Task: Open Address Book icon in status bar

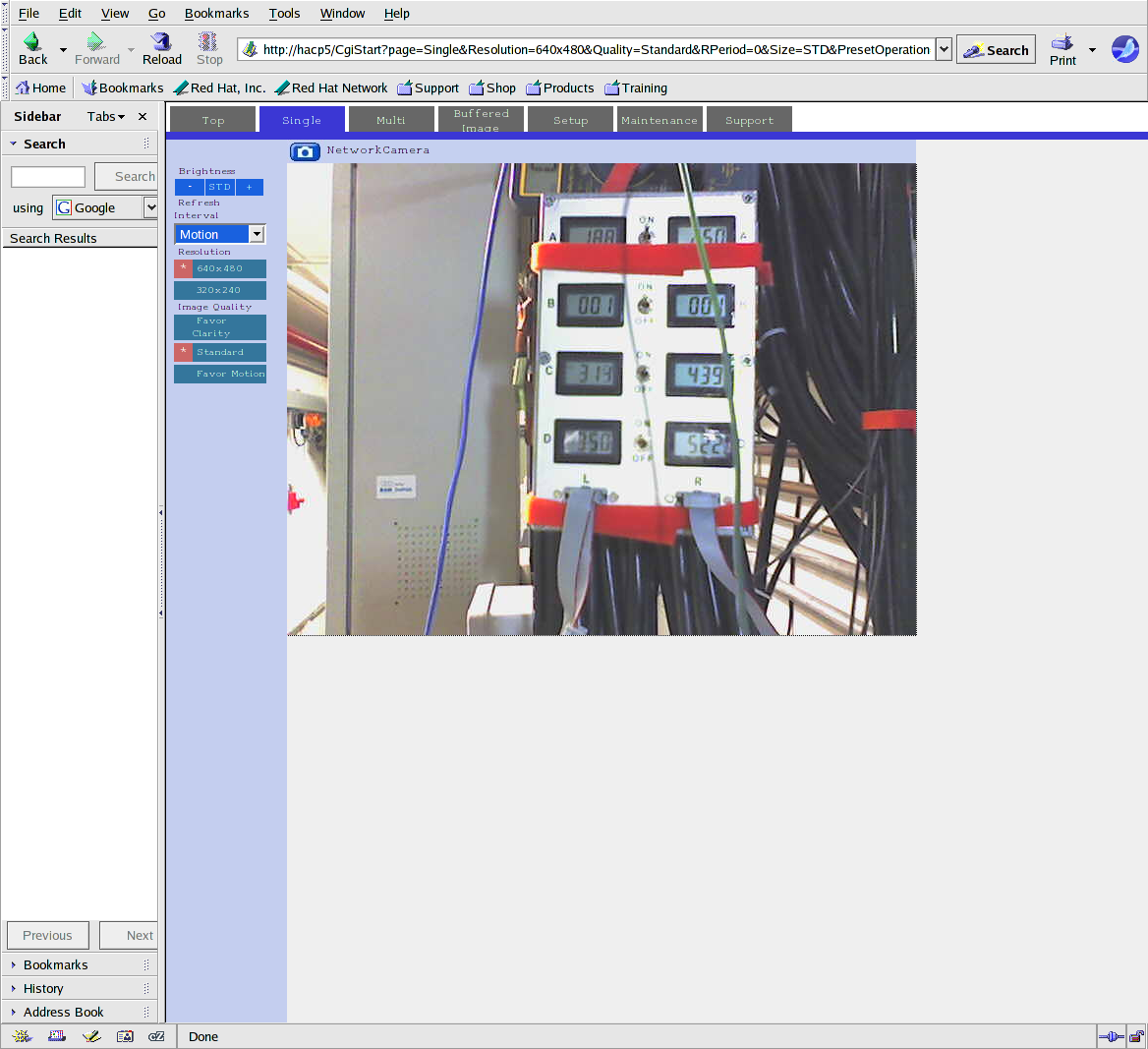Action: pyautogui.click(x=125, y=1036)
